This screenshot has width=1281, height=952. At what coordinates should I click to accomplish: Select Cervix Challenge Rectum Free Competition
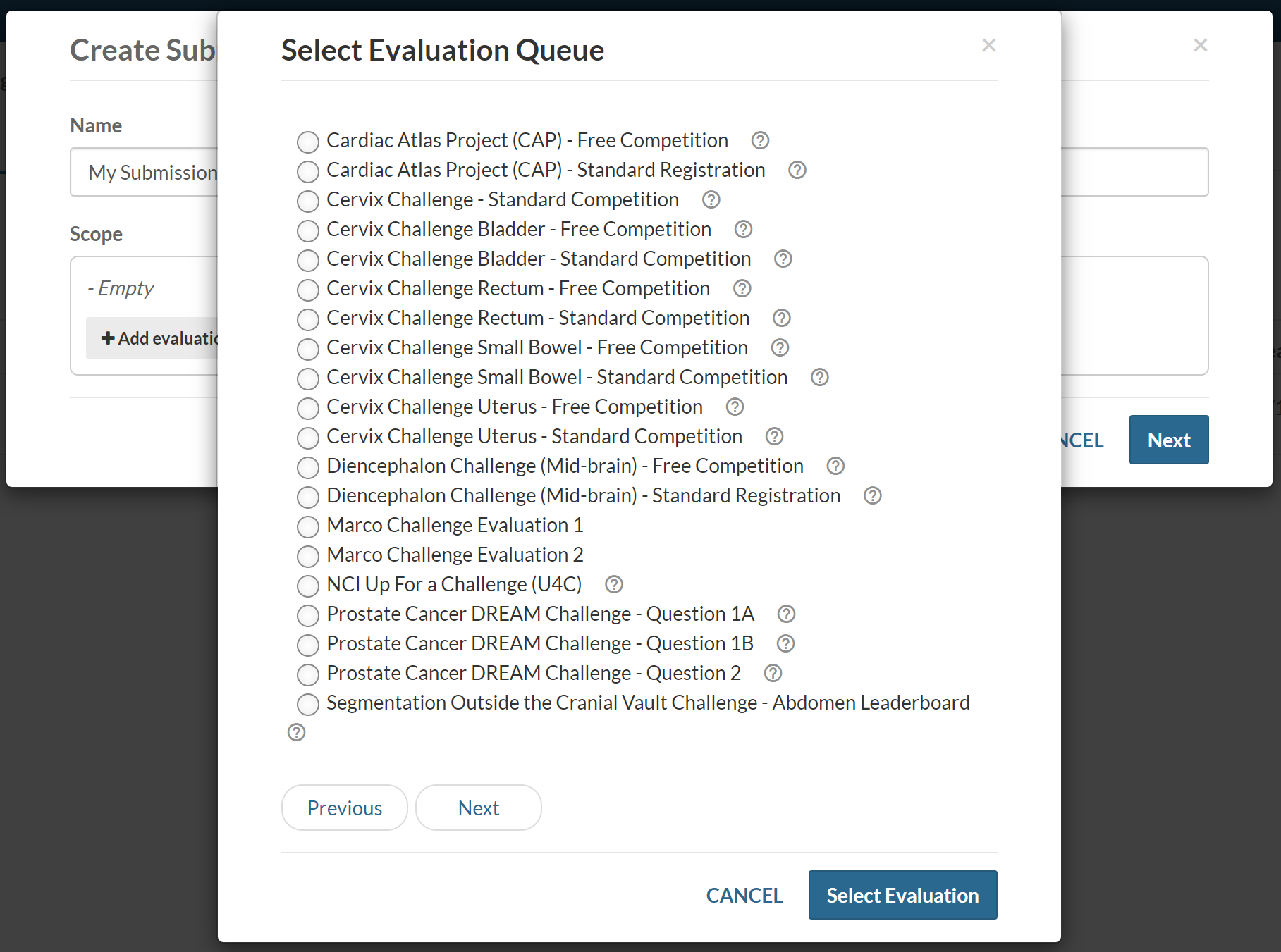[x=308, y=290]
